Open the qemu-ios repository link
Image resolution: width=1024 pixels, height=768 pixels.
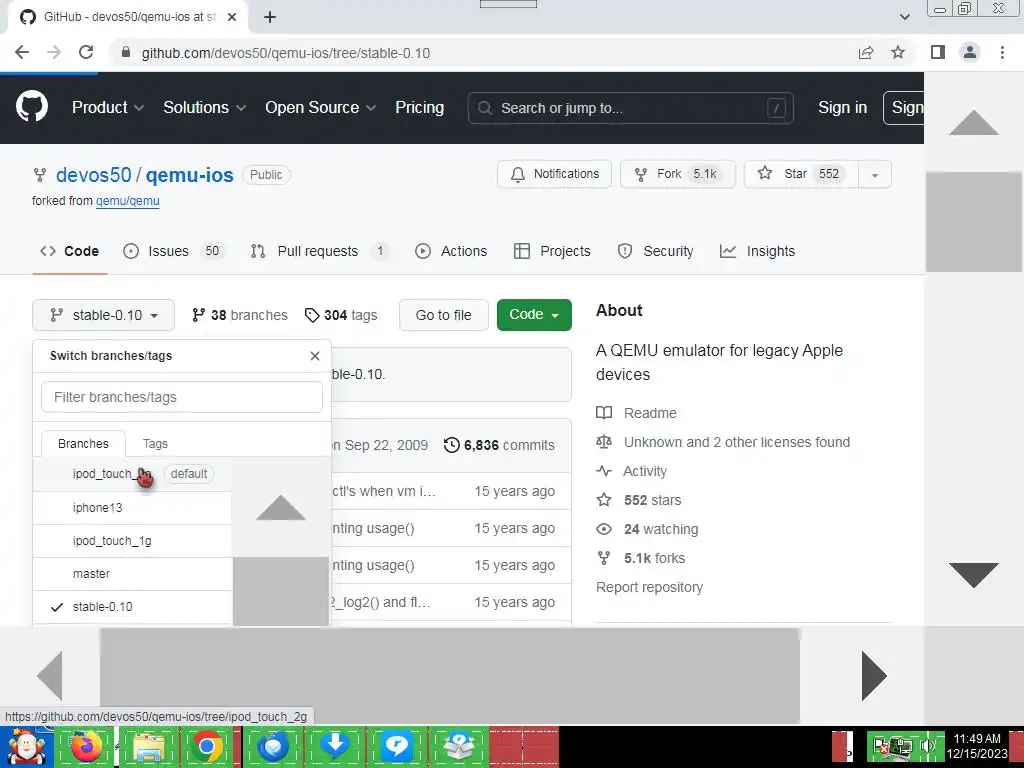(x=189, y=175)
